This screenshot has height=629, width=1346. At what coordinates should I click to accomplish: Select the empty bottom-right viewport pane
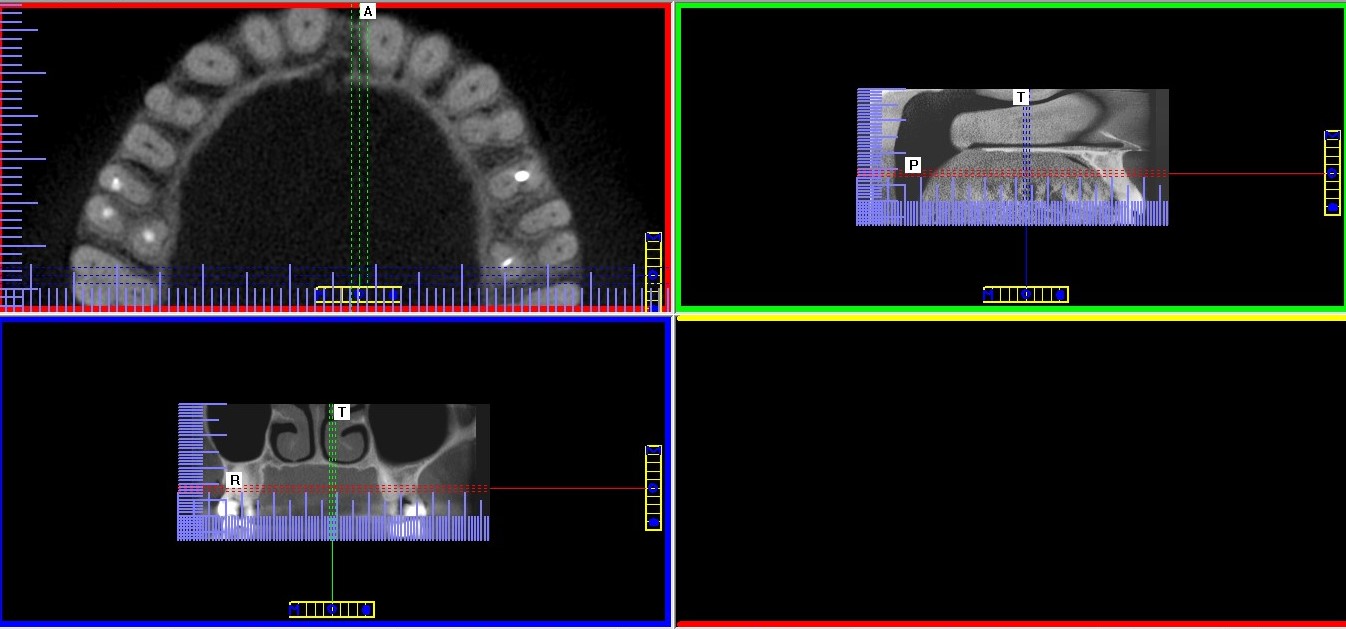point(1010,470)
